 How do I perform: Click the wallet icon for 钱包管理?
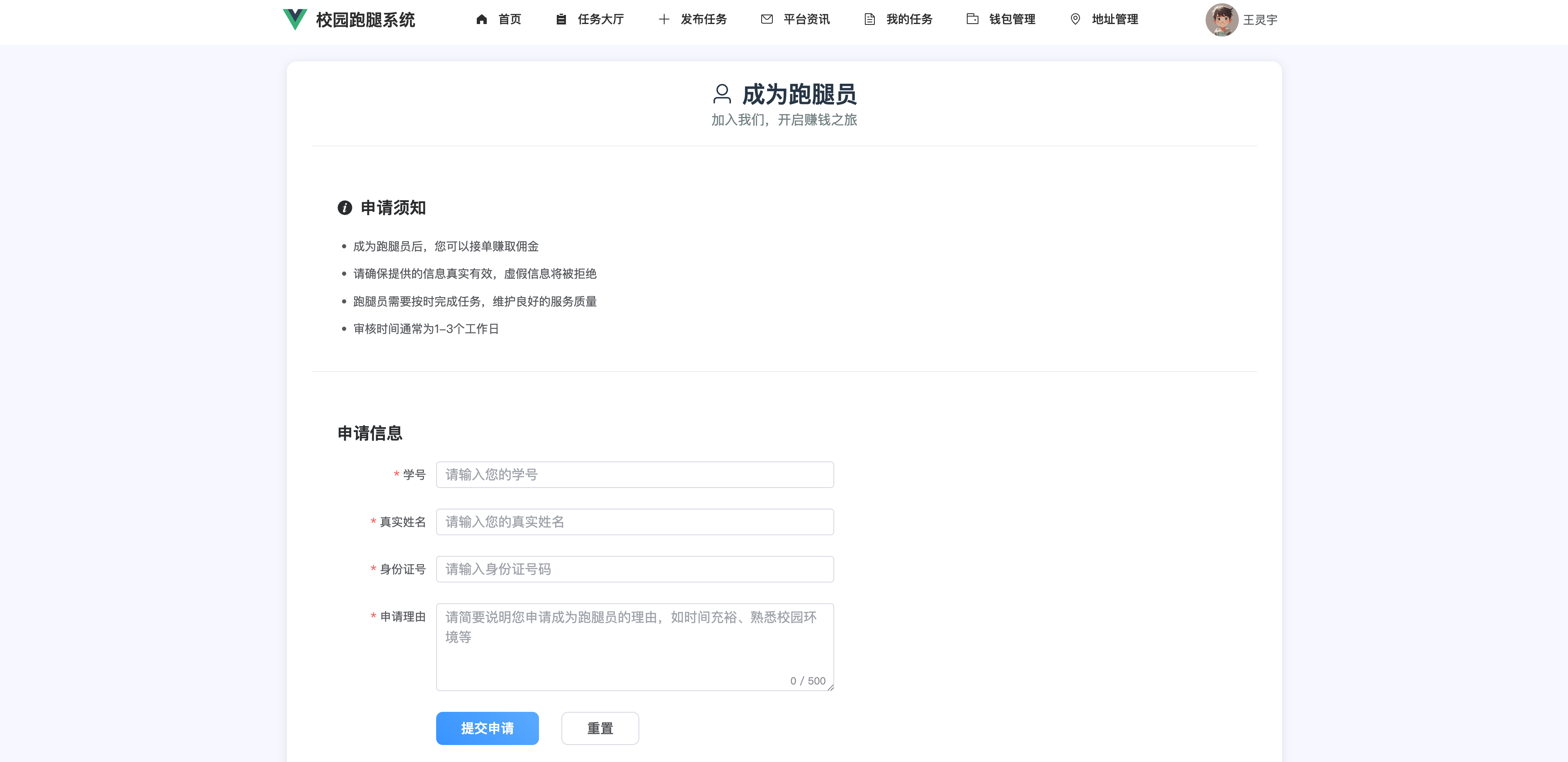972,19
